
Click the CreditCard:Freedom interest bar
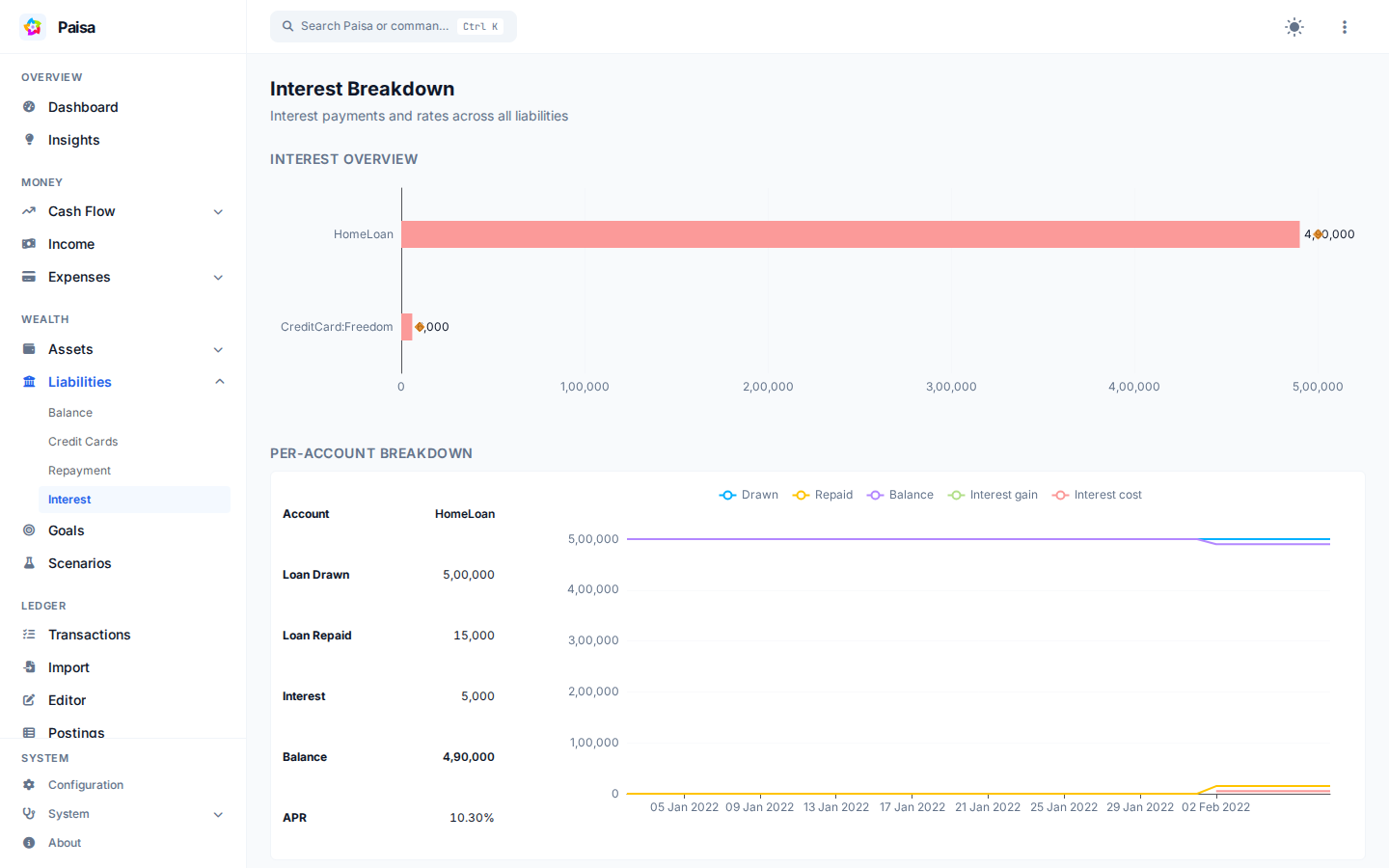coord(407,327)
